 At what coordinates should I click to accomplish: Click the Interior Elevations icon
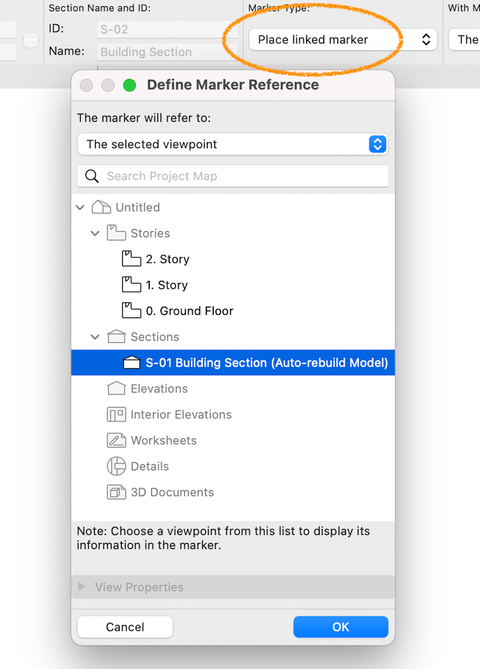(x=116, y=414)
